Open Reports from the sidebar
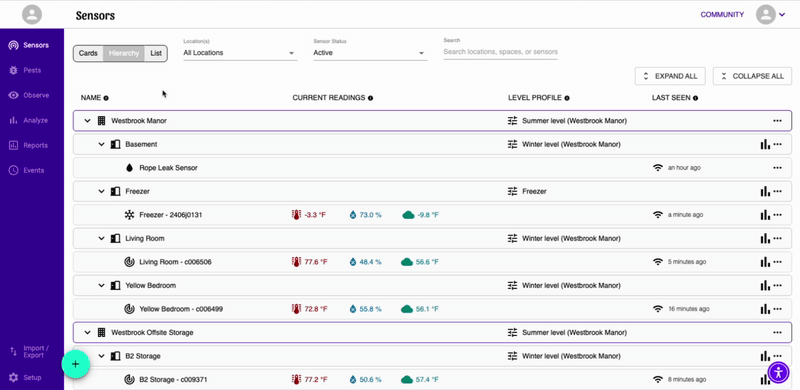Screen dimensions: 800x390 (x=28, y=145)
